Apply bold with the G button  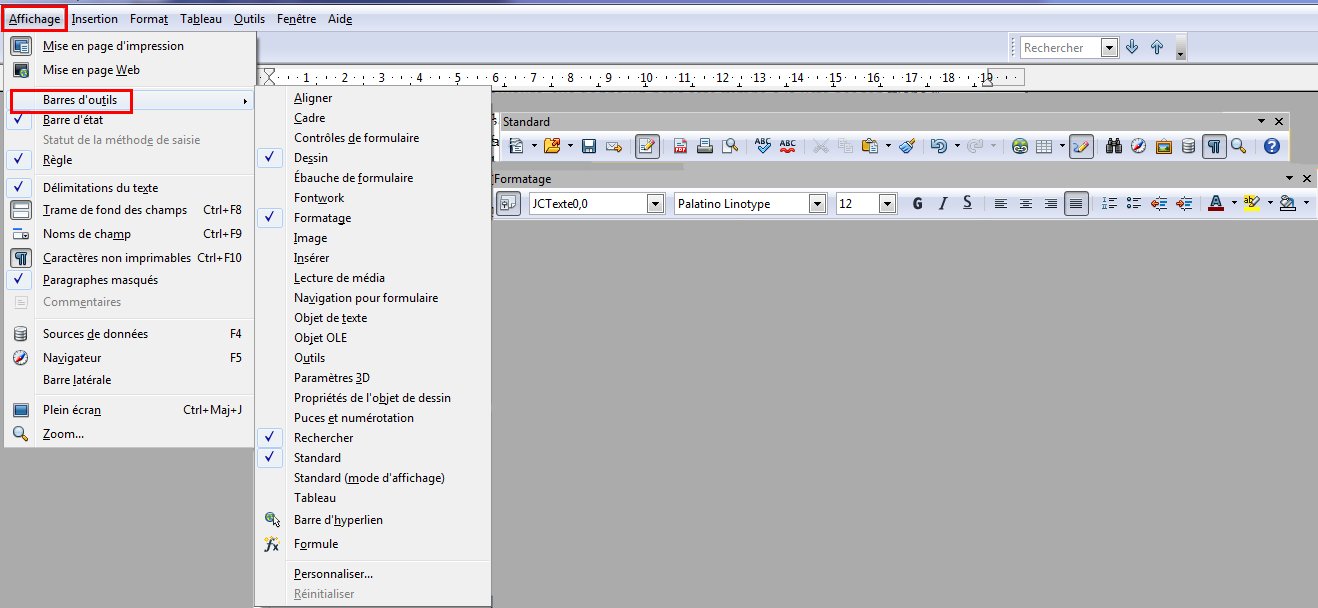click(917, 203)
